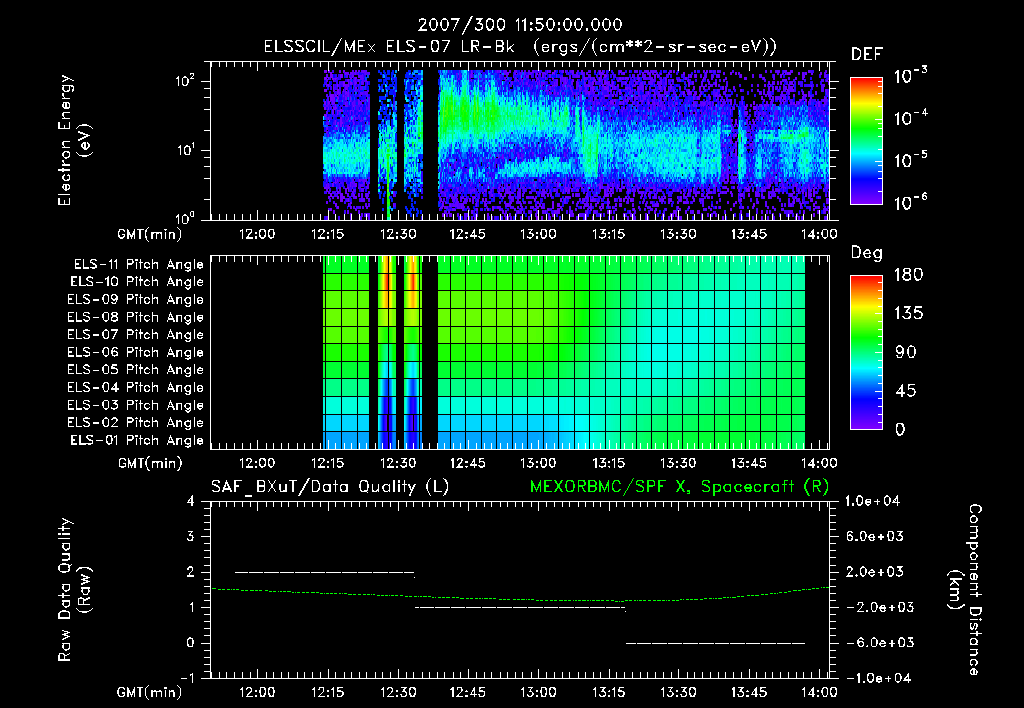1024x708 pixels.
Task: Click the ELS-04 Pitch Angle row label
Action: pos(135,387)
